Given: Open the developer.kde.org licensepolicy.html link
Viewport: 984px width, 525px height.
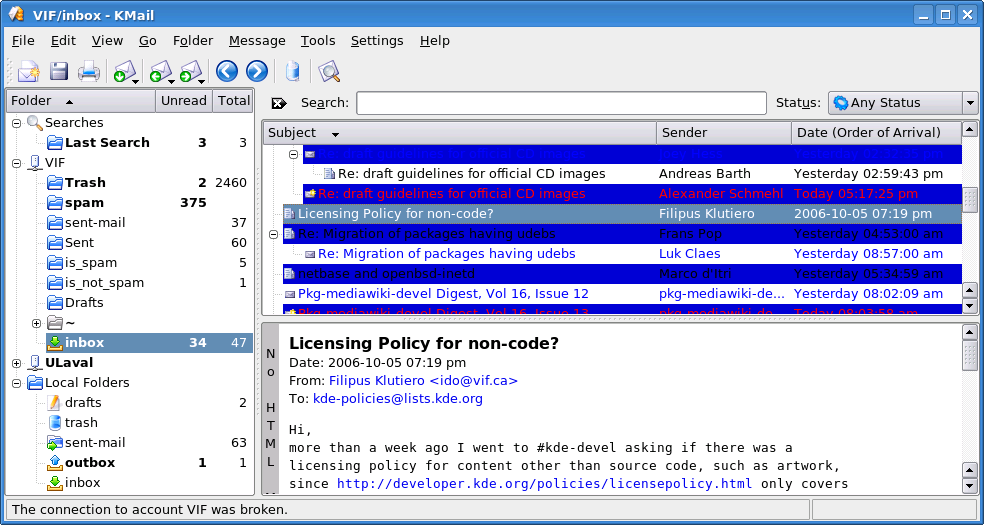Looking at the screenshot, I should [x=545, y=484].
